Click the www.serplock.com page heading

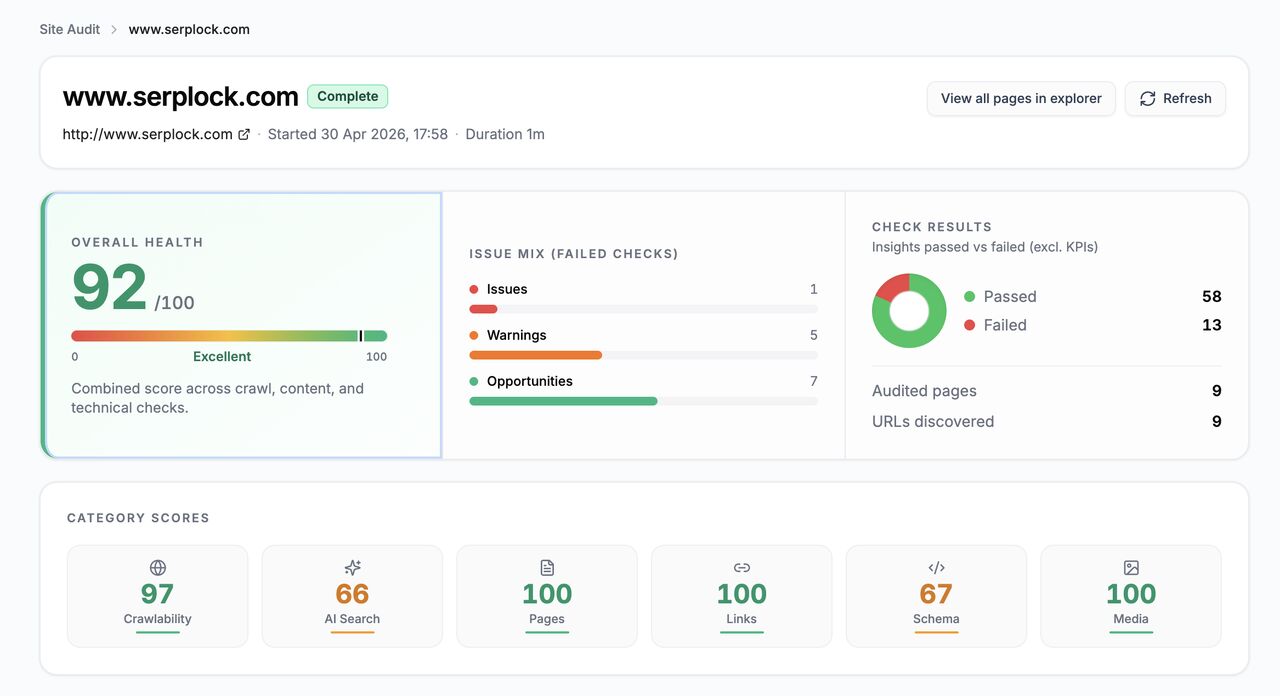point(180,97)
